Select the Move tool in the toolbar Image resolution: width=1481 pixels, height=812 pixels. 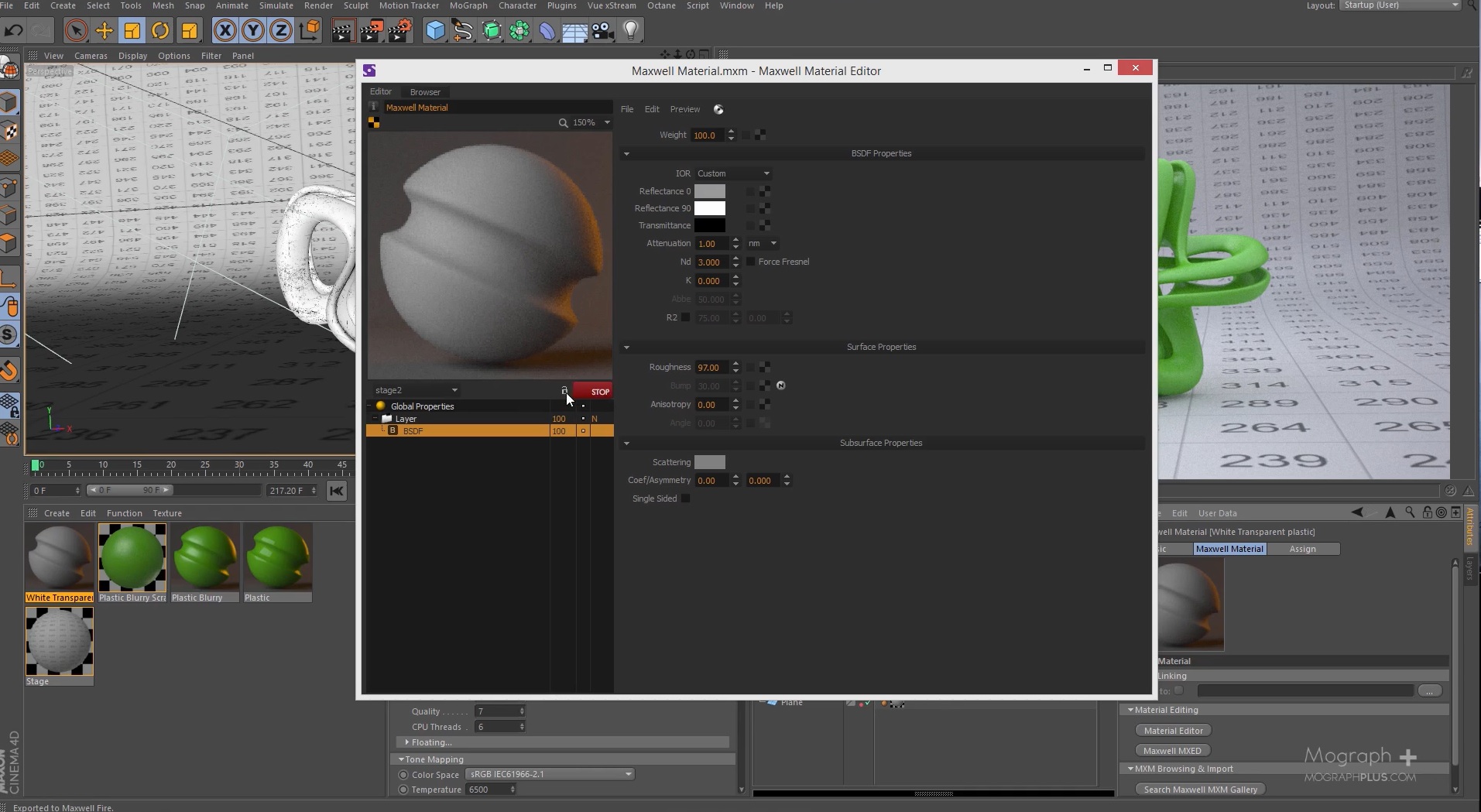(x=104, y=30)
